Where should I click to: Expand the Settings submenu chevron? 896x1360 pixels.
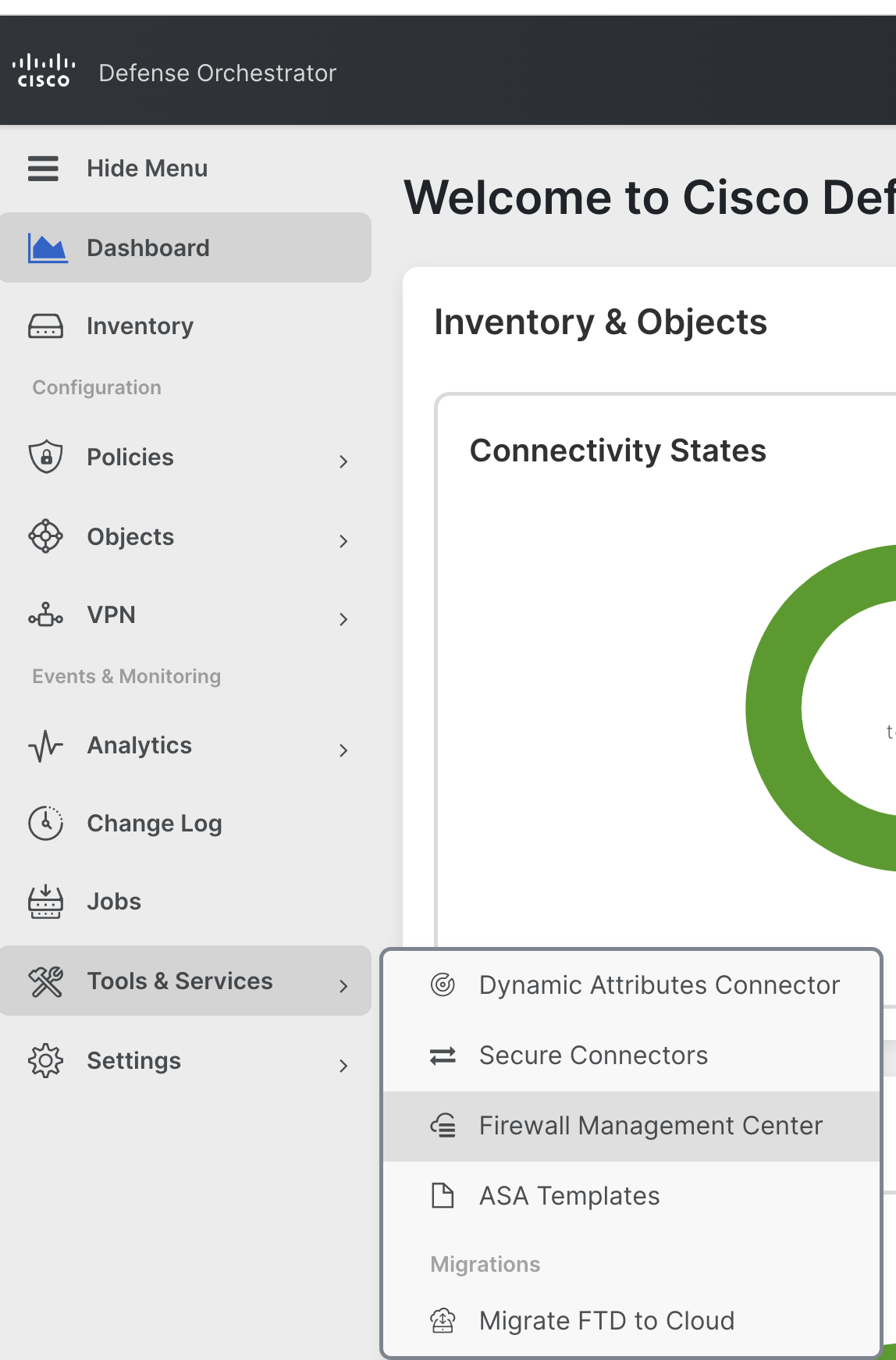343,1066
